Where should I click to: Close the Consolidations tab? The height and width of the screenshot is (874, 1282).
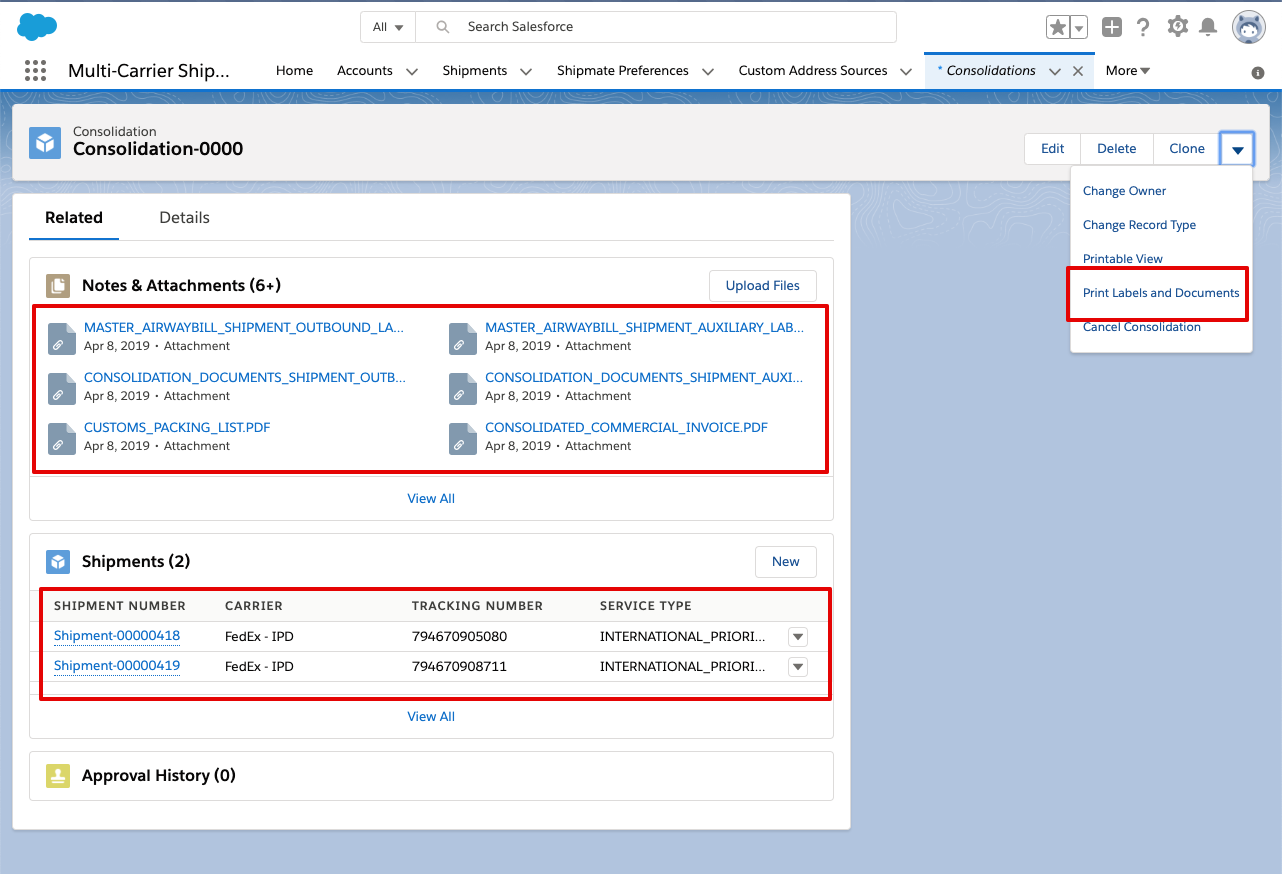click(1078, 71)
